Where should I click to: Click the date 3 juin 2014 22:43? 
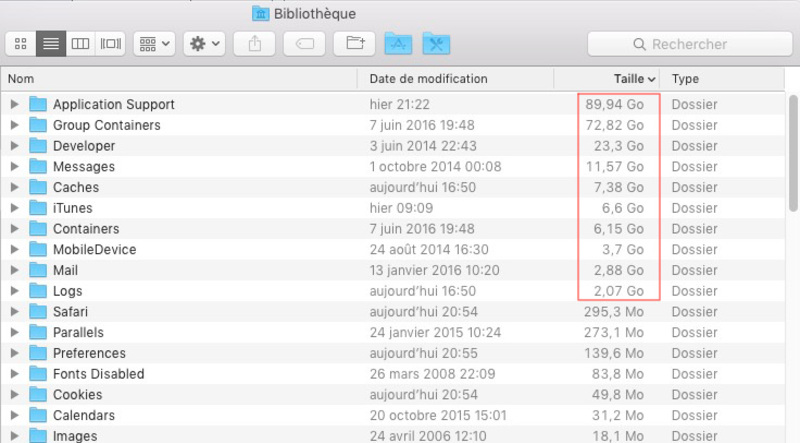click(x=423, y=145)
